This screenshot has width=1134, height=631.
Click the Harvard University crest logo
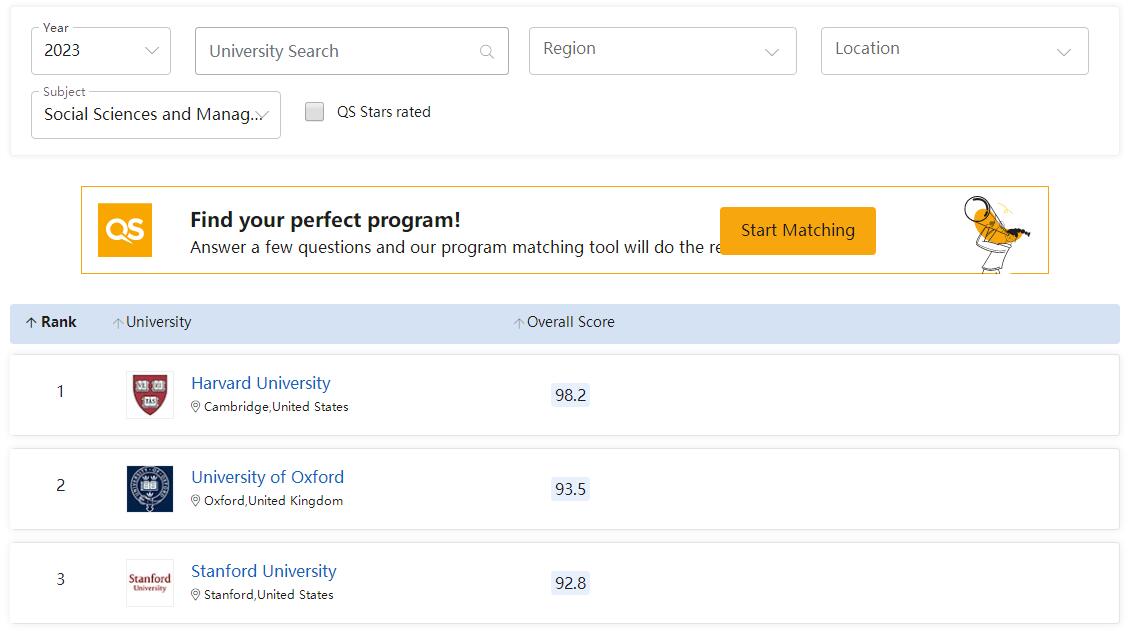[150, 394]
